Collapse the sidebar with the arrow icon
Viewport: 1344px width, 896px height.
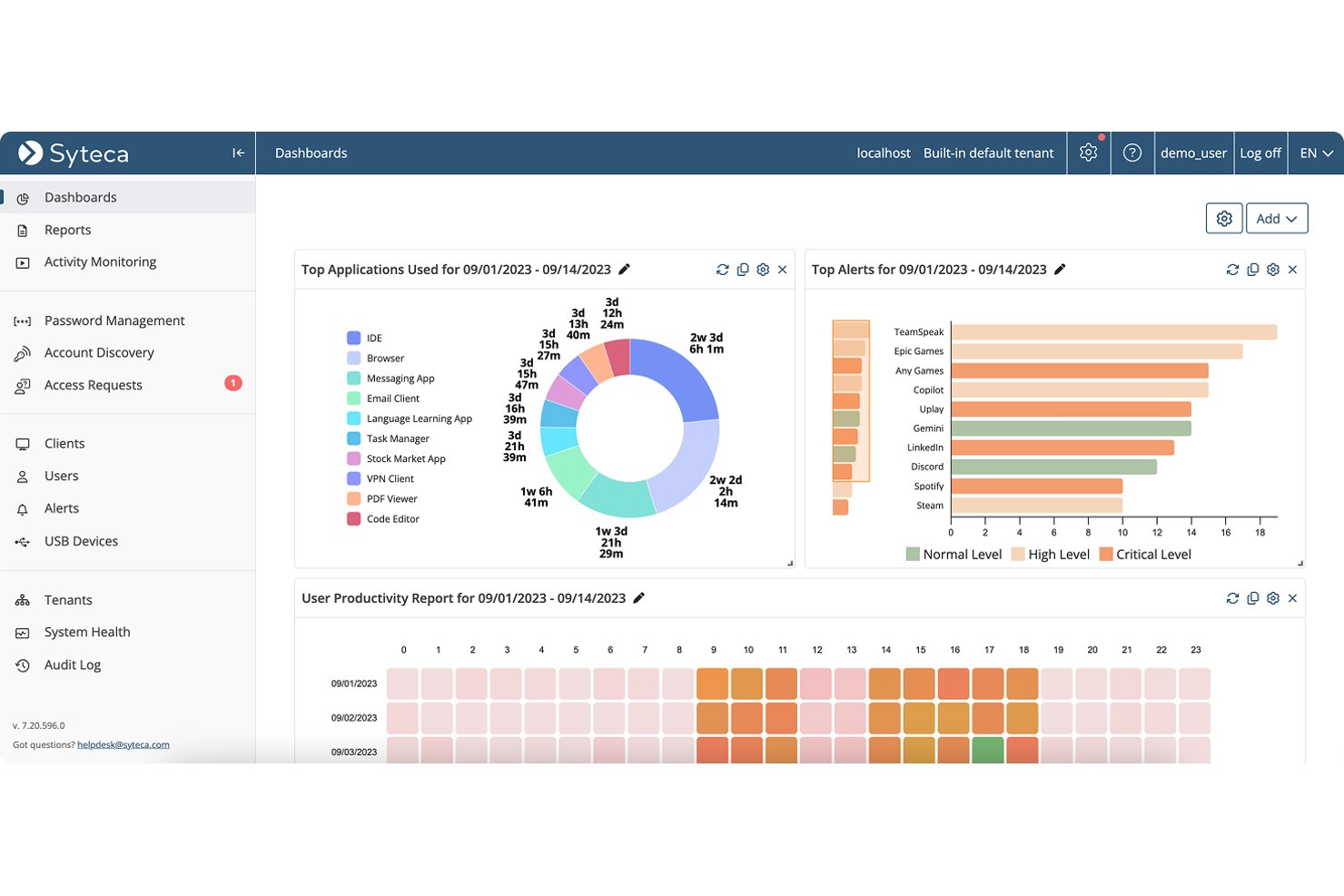pyautogui.click(x=238, y=153)
